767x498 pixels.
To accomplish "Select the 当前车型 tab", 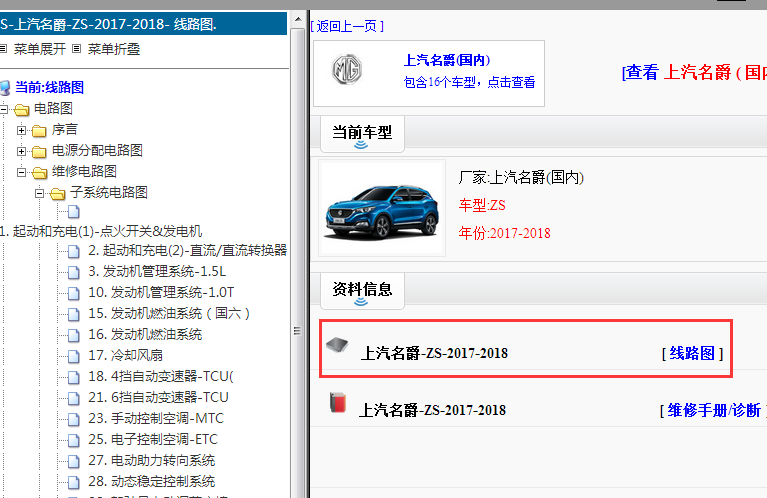I will pyautogui.click(x=362, y=134).
